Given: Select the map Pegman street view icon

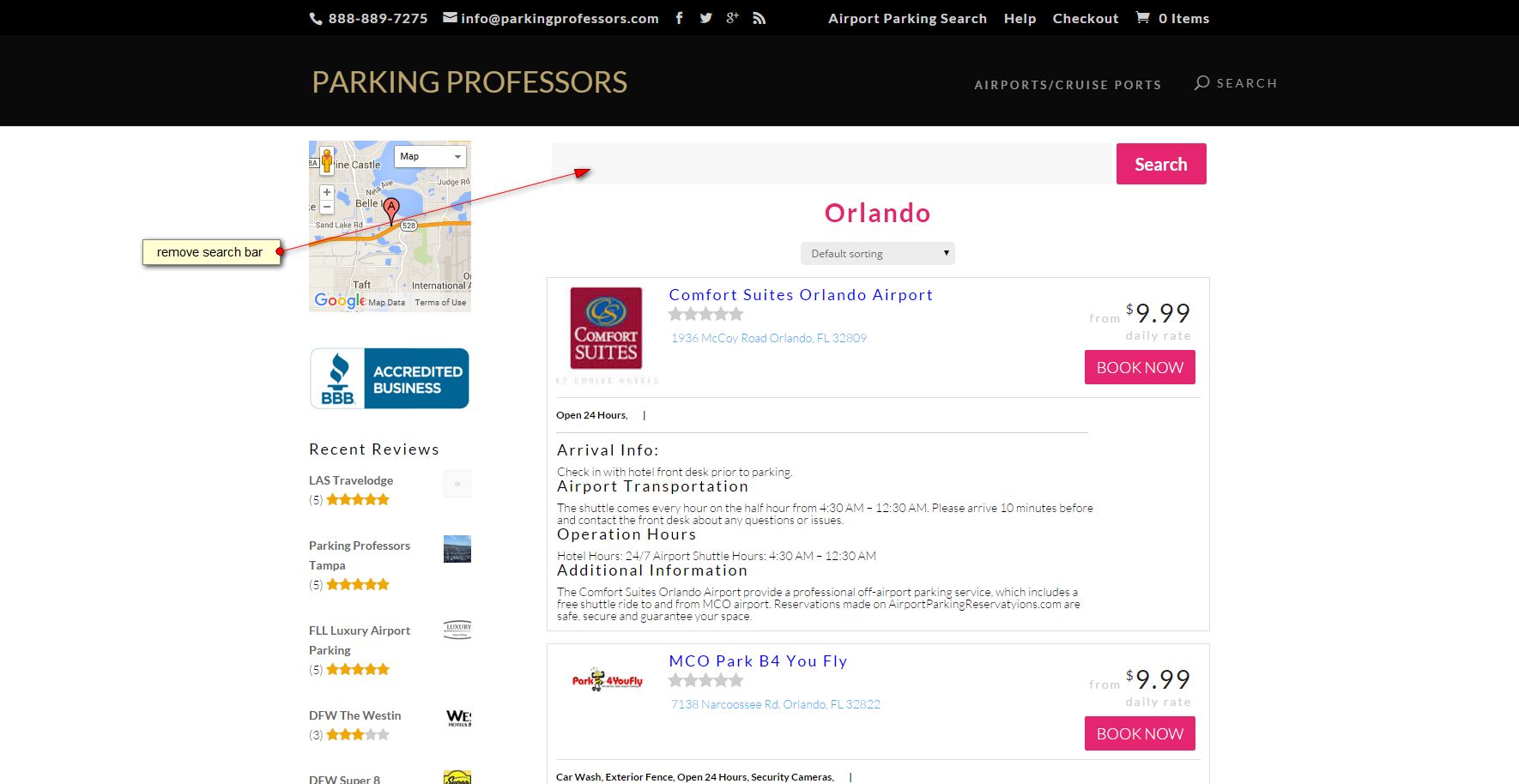Looking at the screenshot, I should coord(326,161).
